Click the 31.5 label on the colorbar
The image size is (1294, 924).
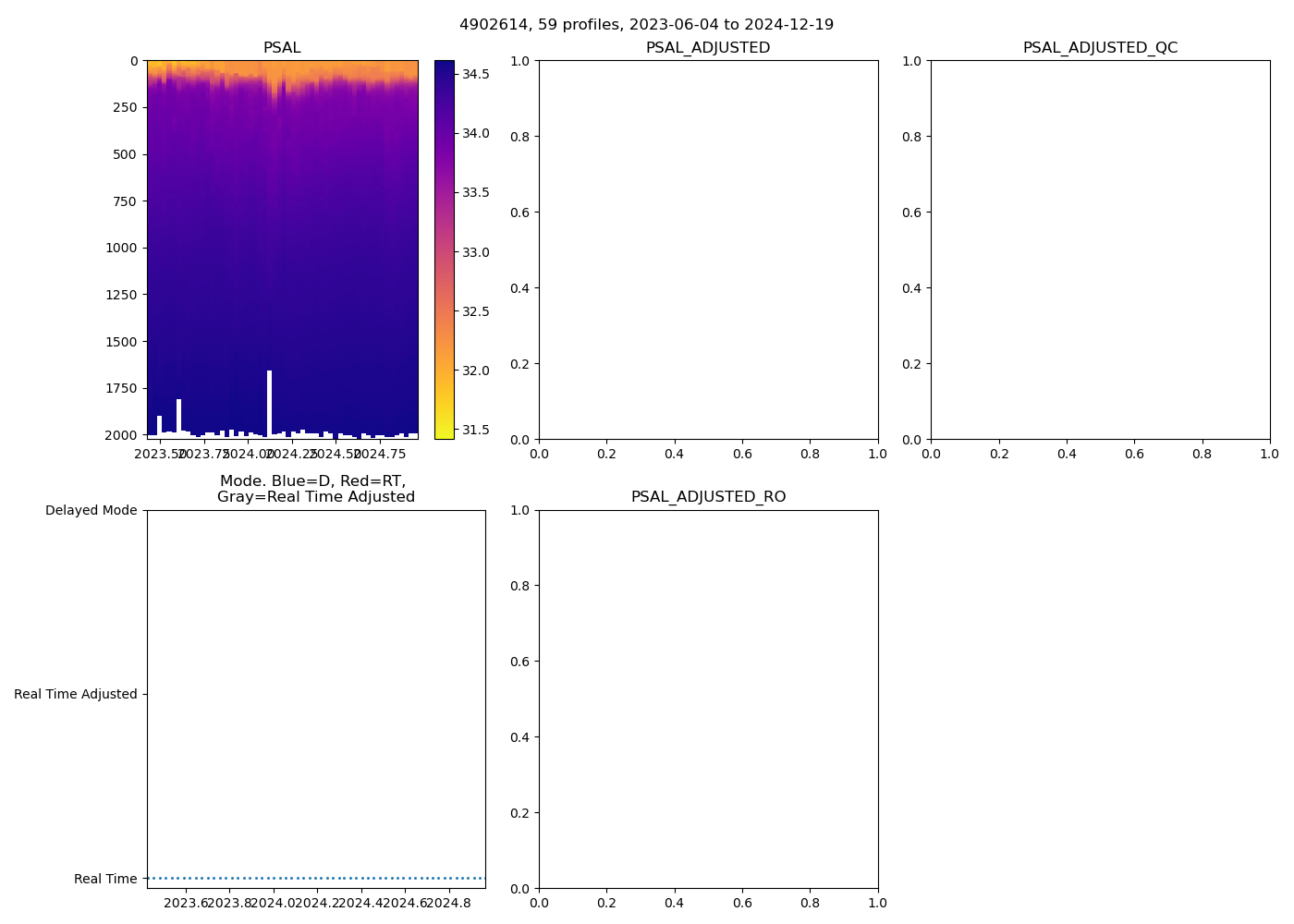(x=475, y=430)
